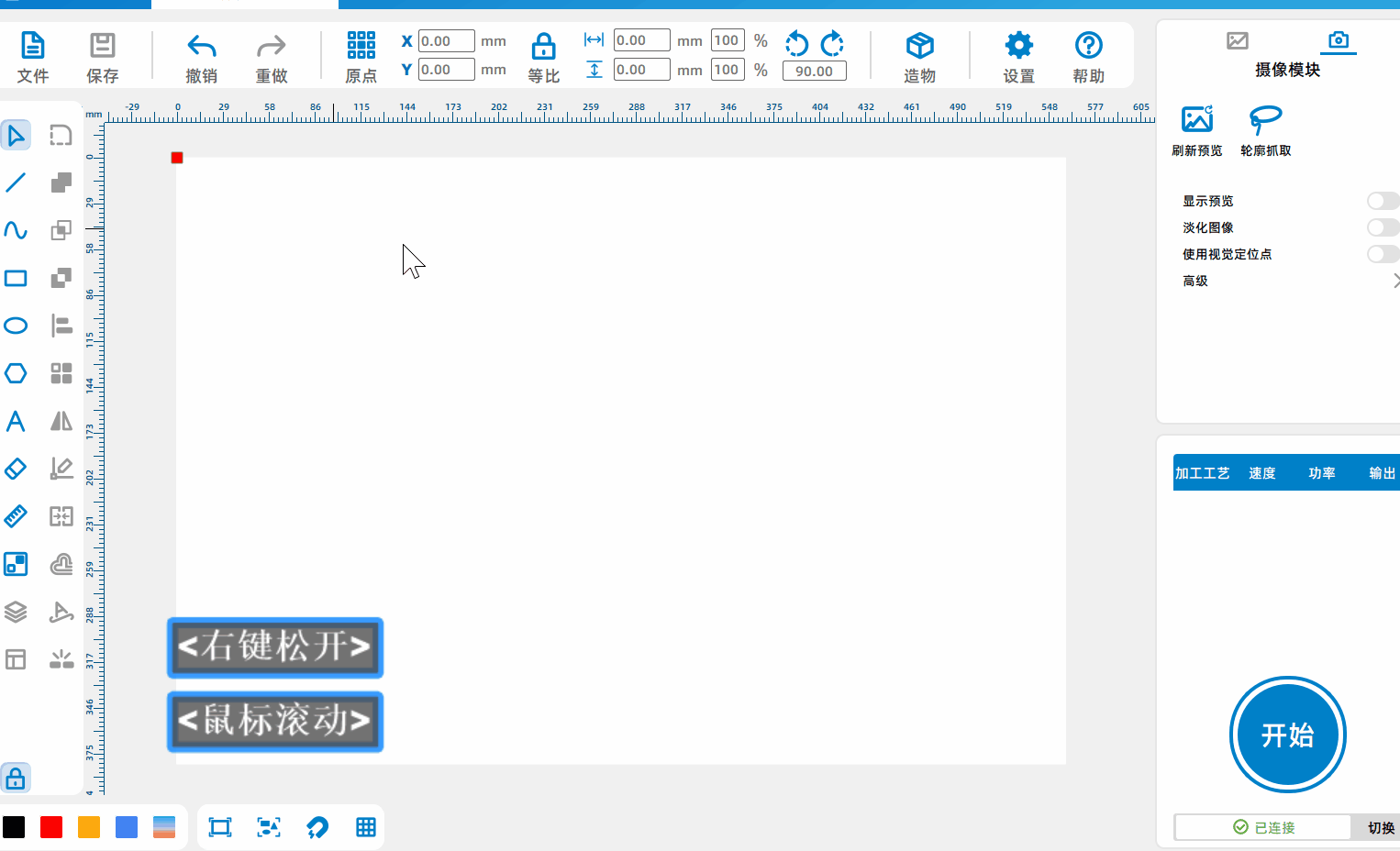Screen dimensions: 1400x851
Task: Click the 输出 column header
Action: pyautogui.click(x=1382, y=473)
